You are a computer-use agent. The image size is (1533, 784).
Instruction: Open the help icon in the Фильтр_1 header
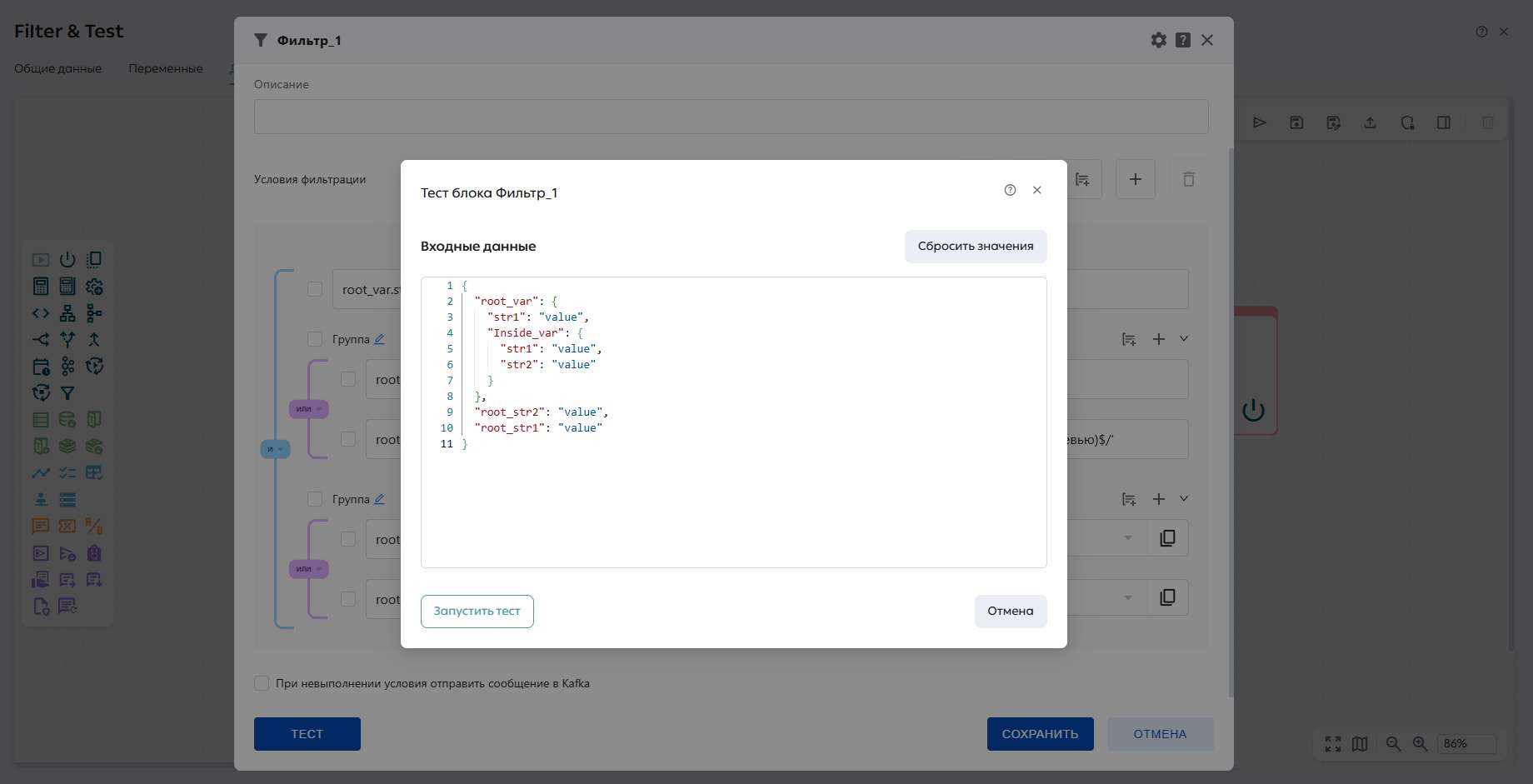coord(1183,40)
